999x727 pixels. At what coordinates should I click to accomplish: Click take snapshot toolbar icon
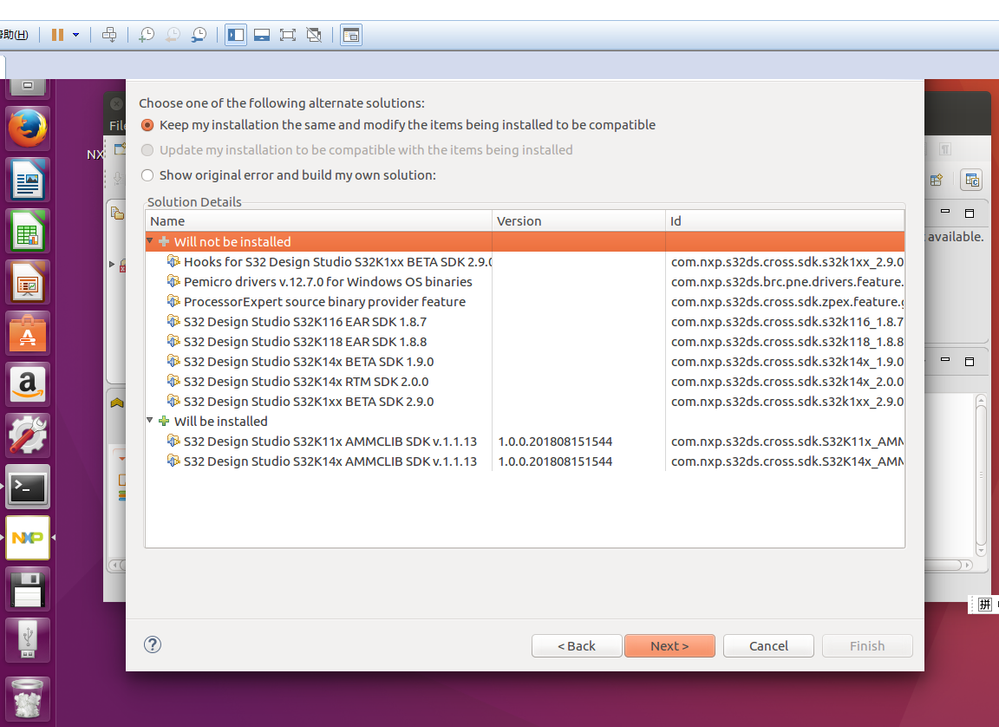(147, 34)
